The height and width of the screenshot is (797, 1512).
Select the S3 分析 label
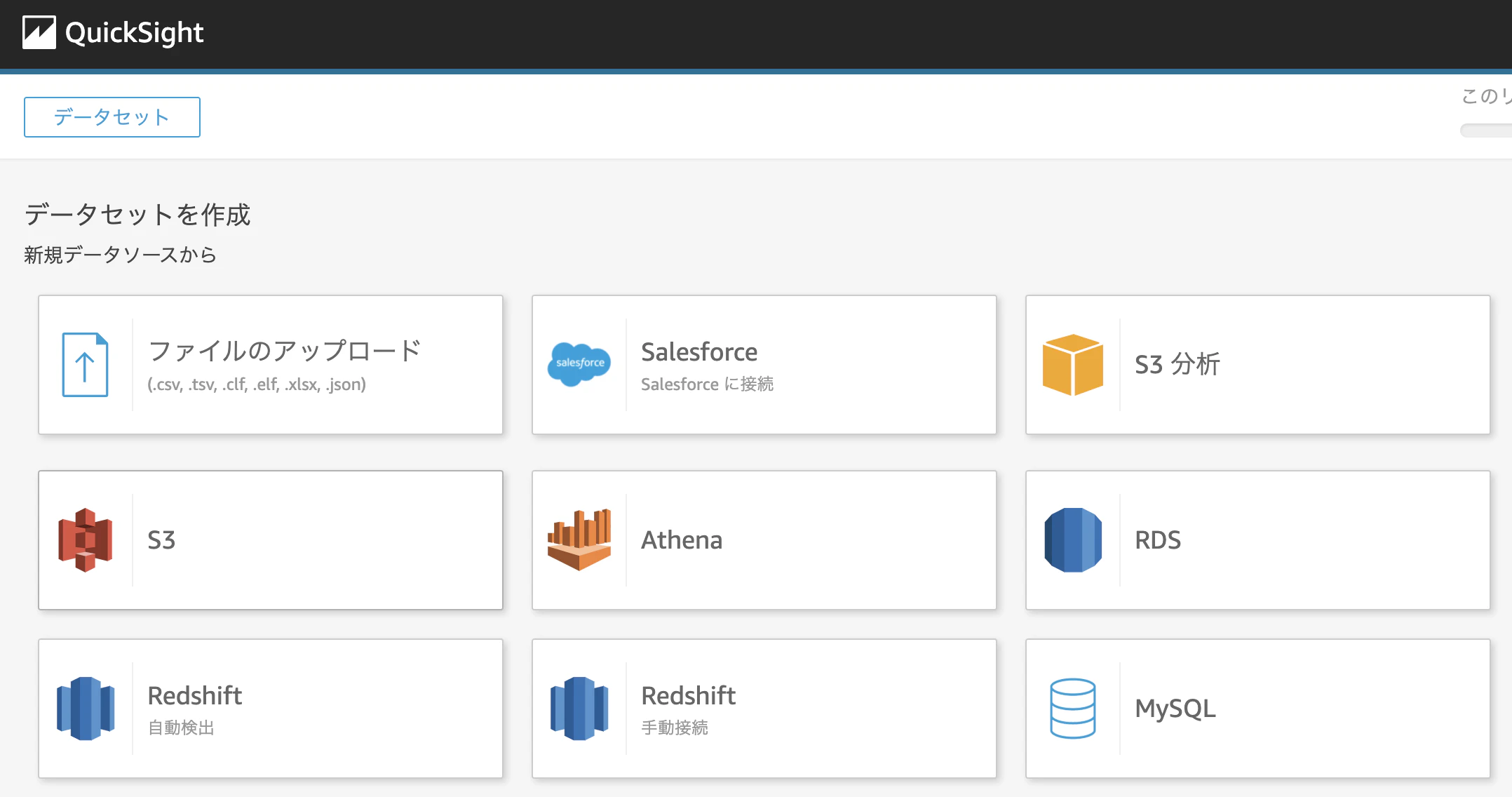1177,364
